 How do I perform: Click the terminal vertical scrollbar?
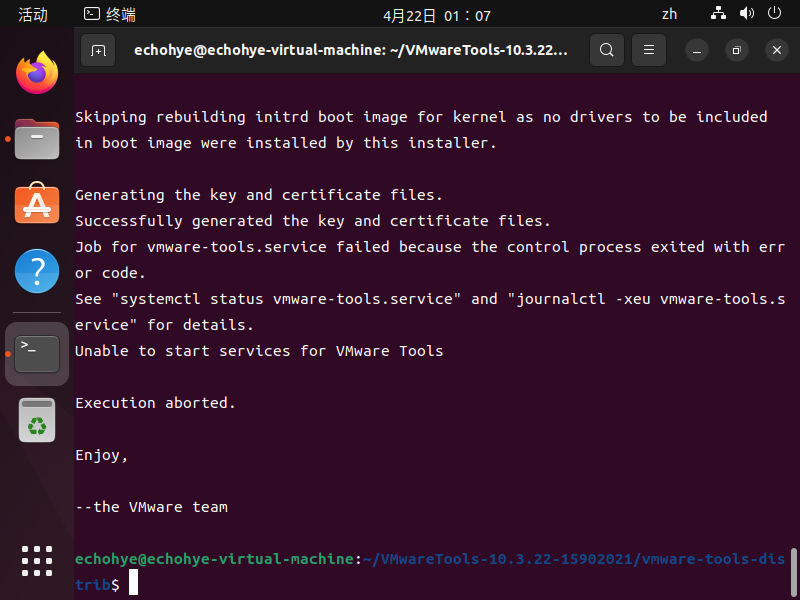(x=793, y=571)
